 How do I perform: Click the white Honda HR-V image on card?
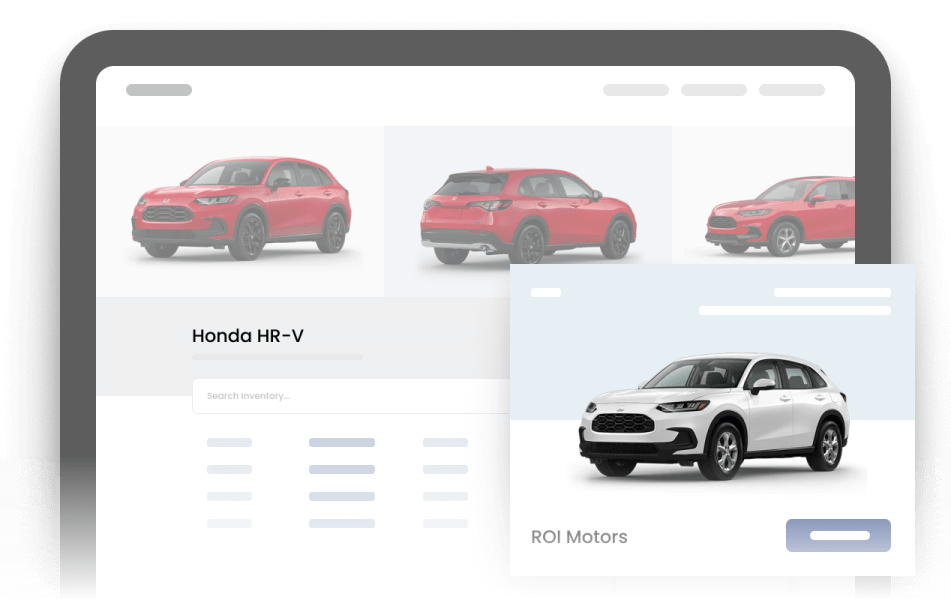713,417
